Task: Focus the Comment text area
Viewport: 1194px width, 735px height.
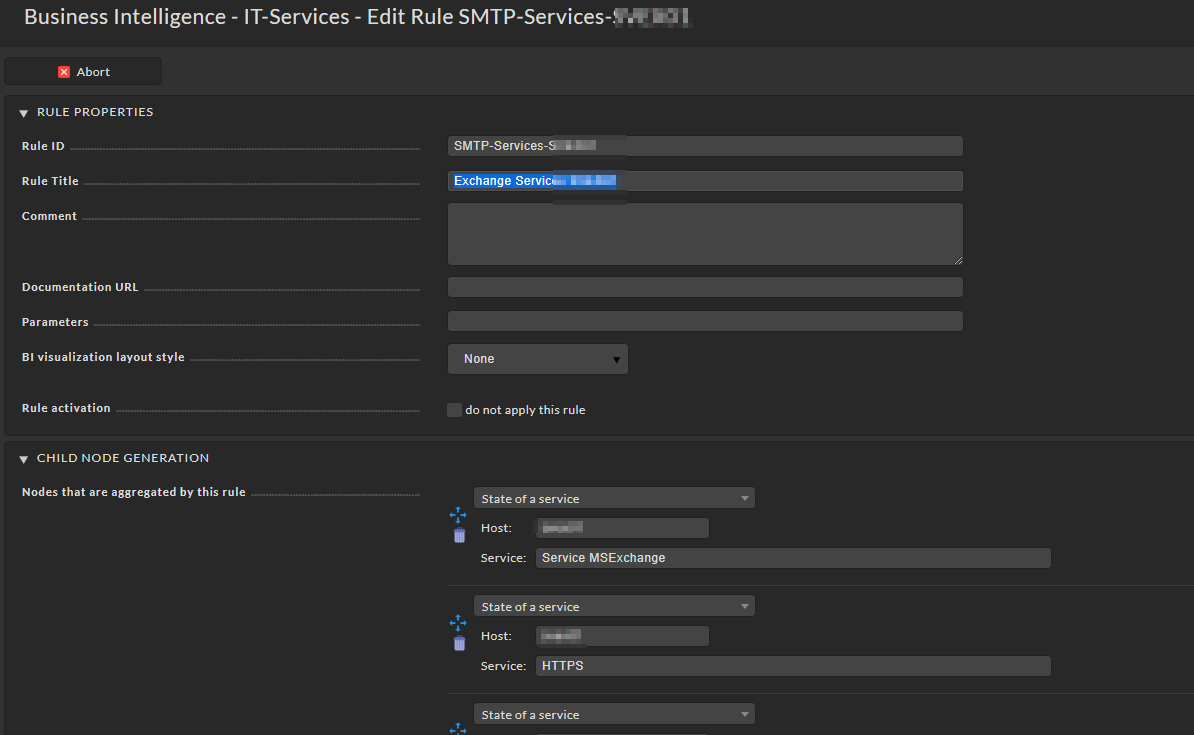Action: tap(705, 234)
